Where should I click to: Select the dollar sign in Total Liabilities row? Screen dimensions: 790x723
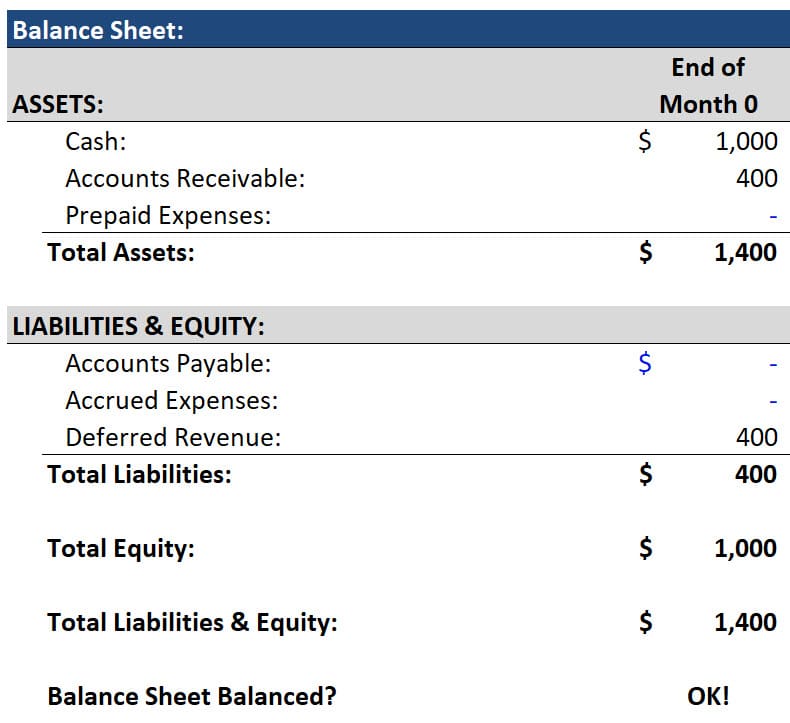click(645, 475)
